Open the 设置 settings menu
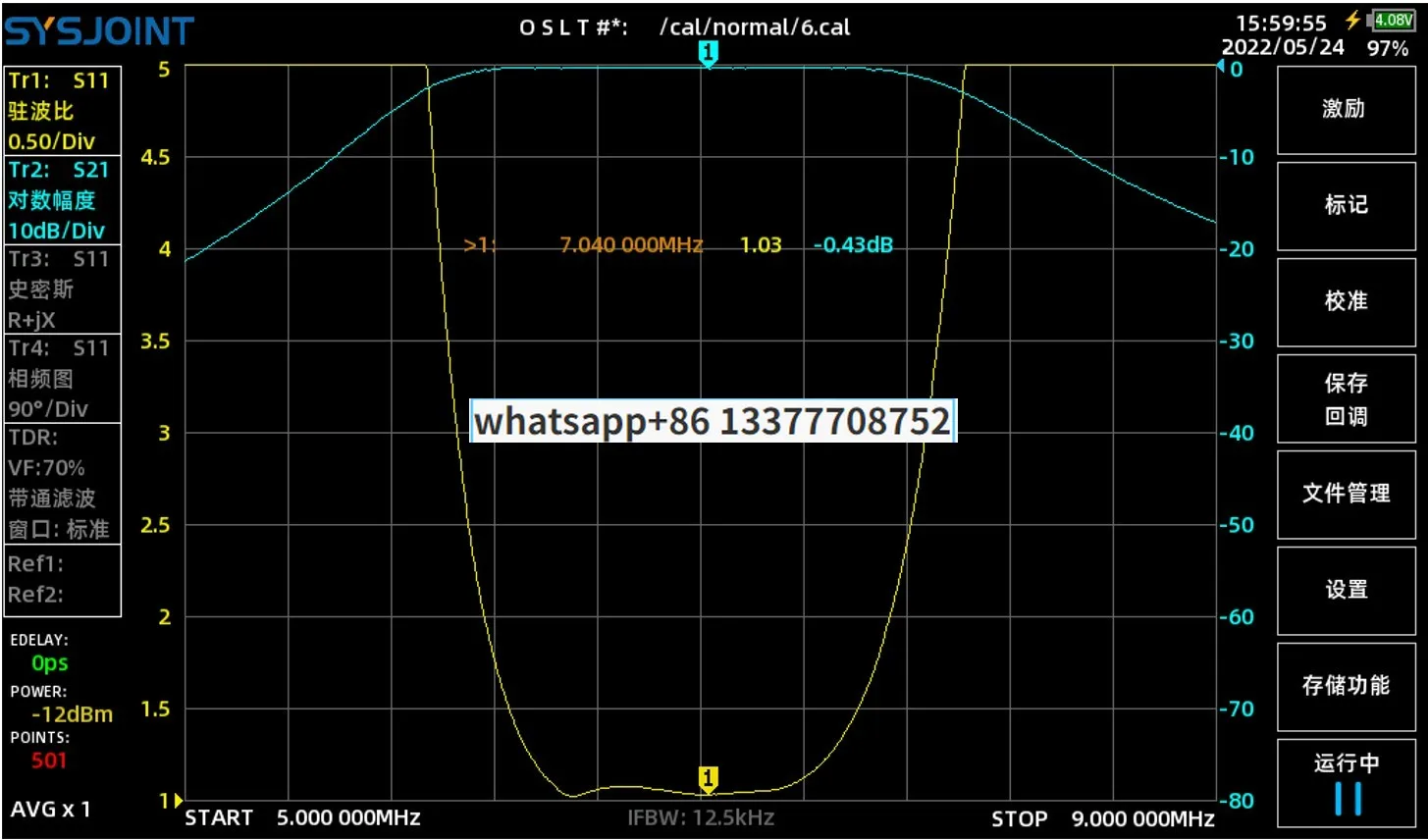Image resolution: width=1428 pixels, height=840 pixels. [1346, 590]
